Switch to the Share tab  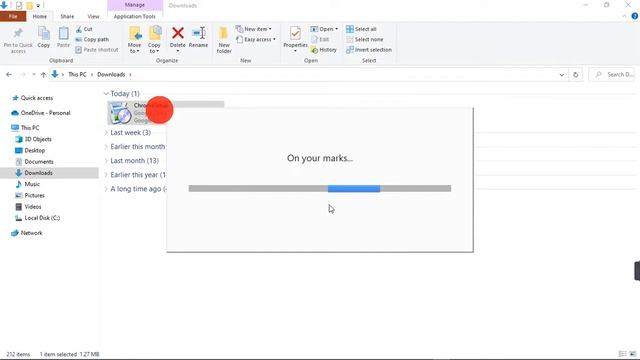pyautogui.click(x=67, y=16)
